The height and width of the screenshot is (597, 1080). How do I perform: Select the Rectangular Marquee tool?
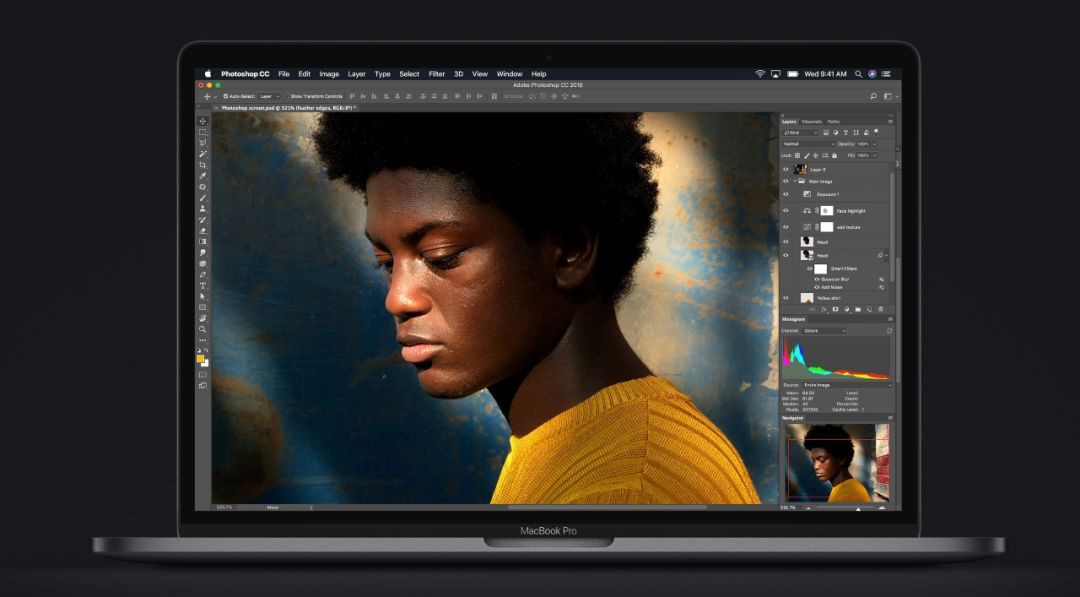click(202, 132)
